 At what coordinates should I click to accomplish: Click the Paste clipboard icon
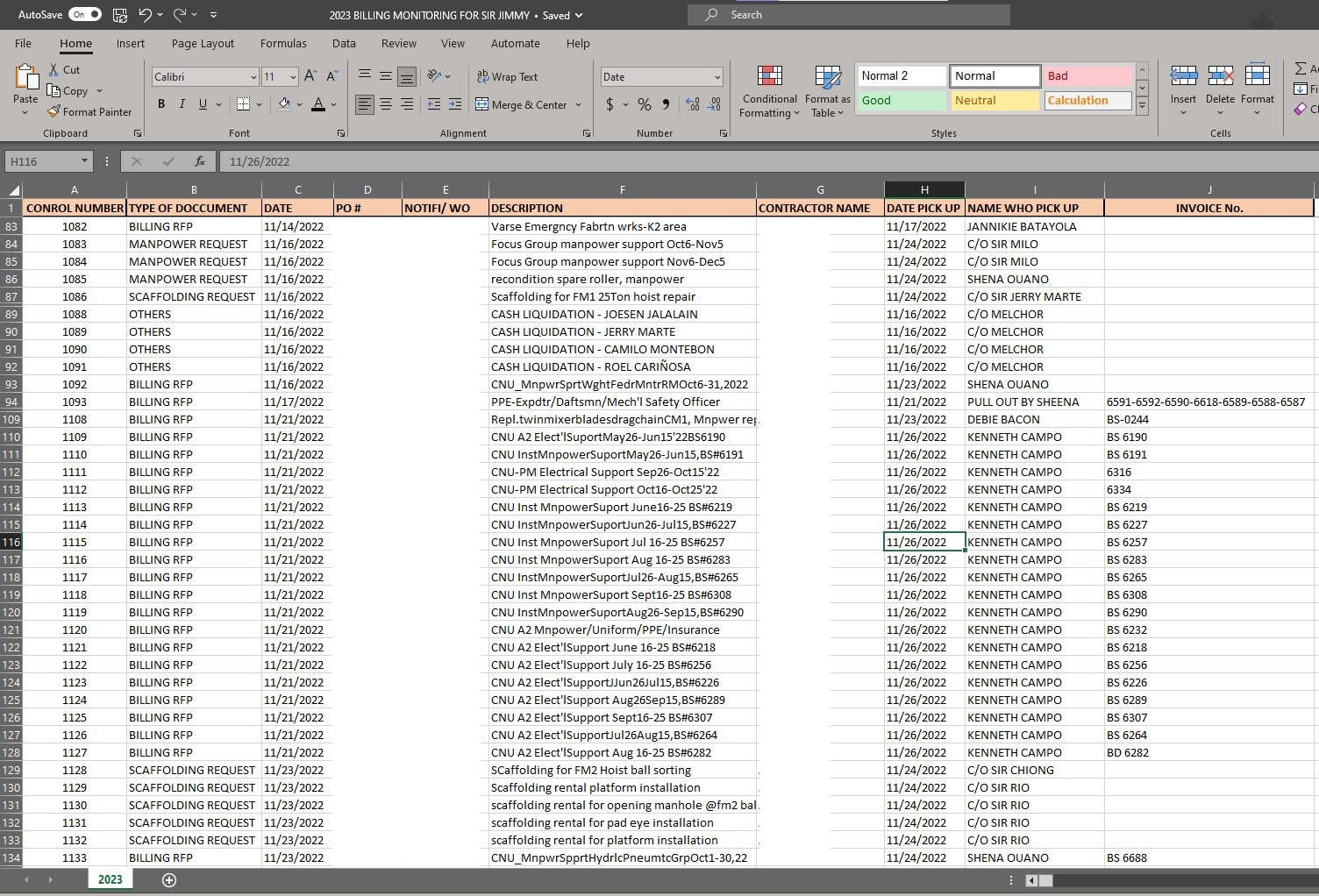tap(25, 77)
